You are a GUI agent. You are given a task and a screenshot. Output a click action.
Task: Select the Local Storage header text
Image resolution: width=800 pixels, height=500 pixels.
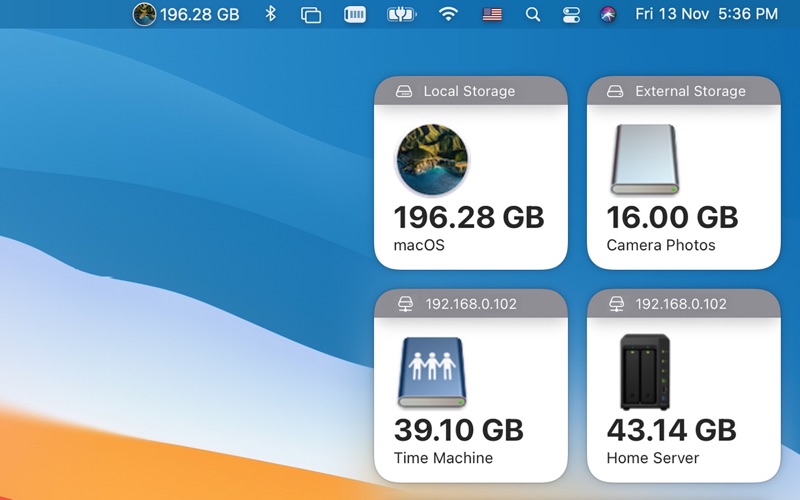[469, 91]
